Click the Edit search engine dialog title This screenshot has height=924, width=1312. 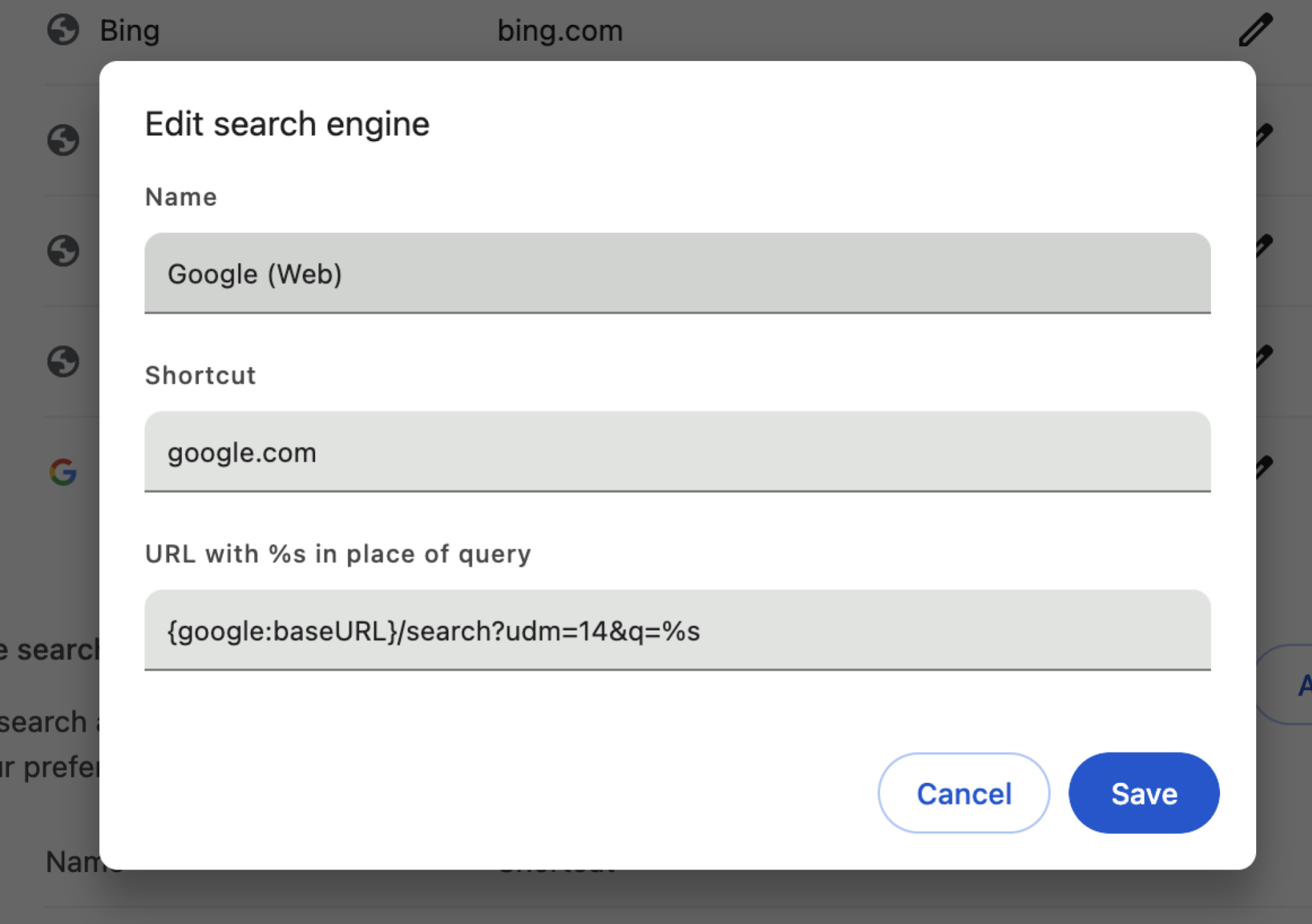[287, 123]
